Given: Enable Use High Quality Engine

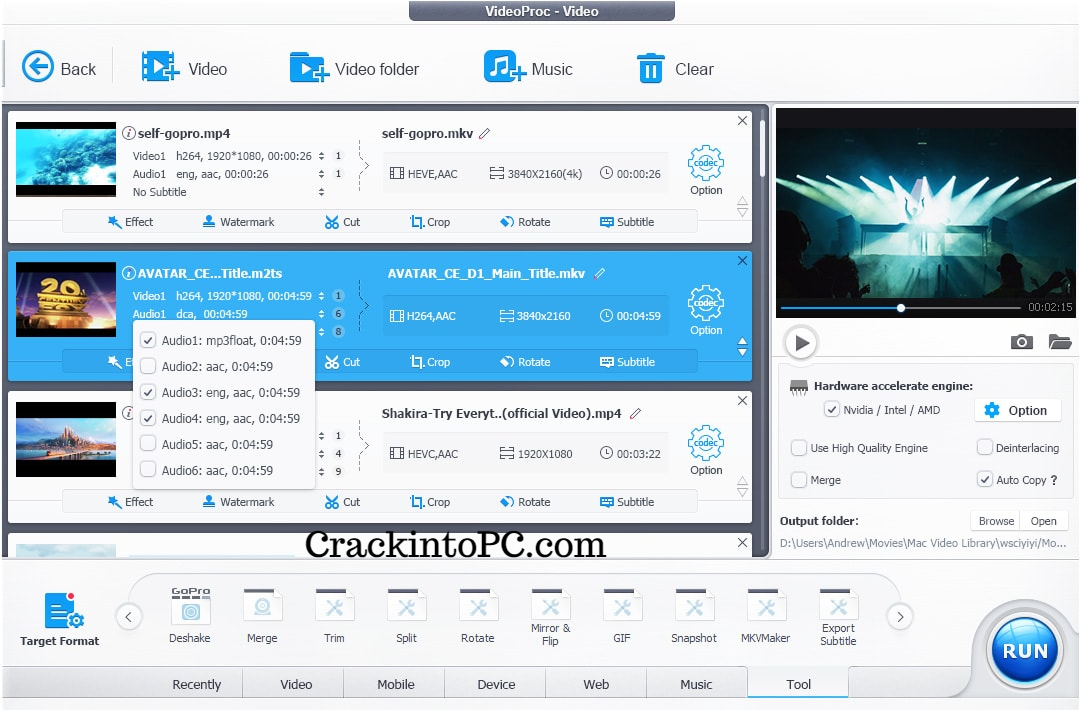Looking at the screenshot, I should pyautogui.click(x=798, y=448).
